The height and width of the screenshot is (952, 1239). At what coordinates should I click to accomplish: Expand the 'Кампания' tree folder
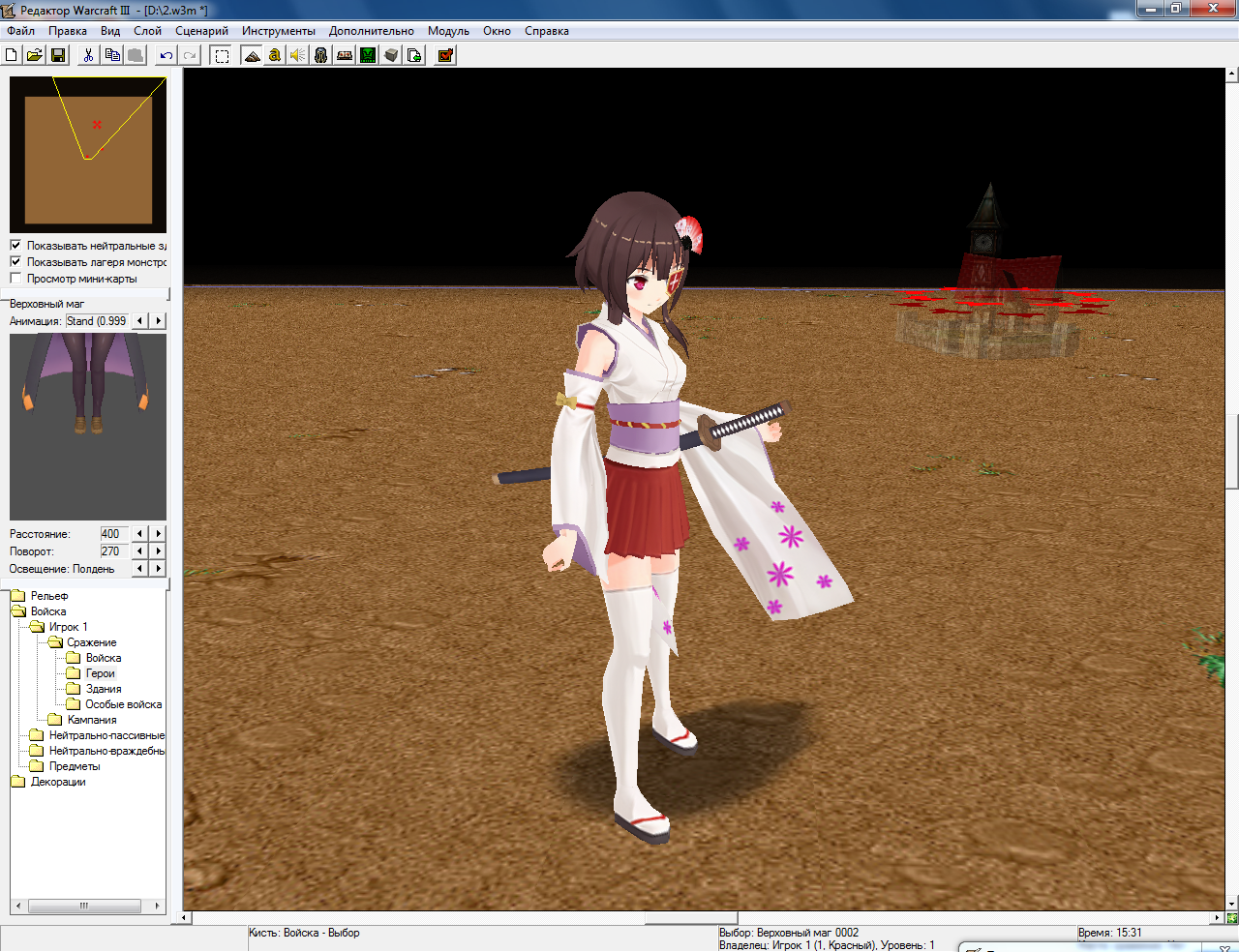click(x=55, y=720)
